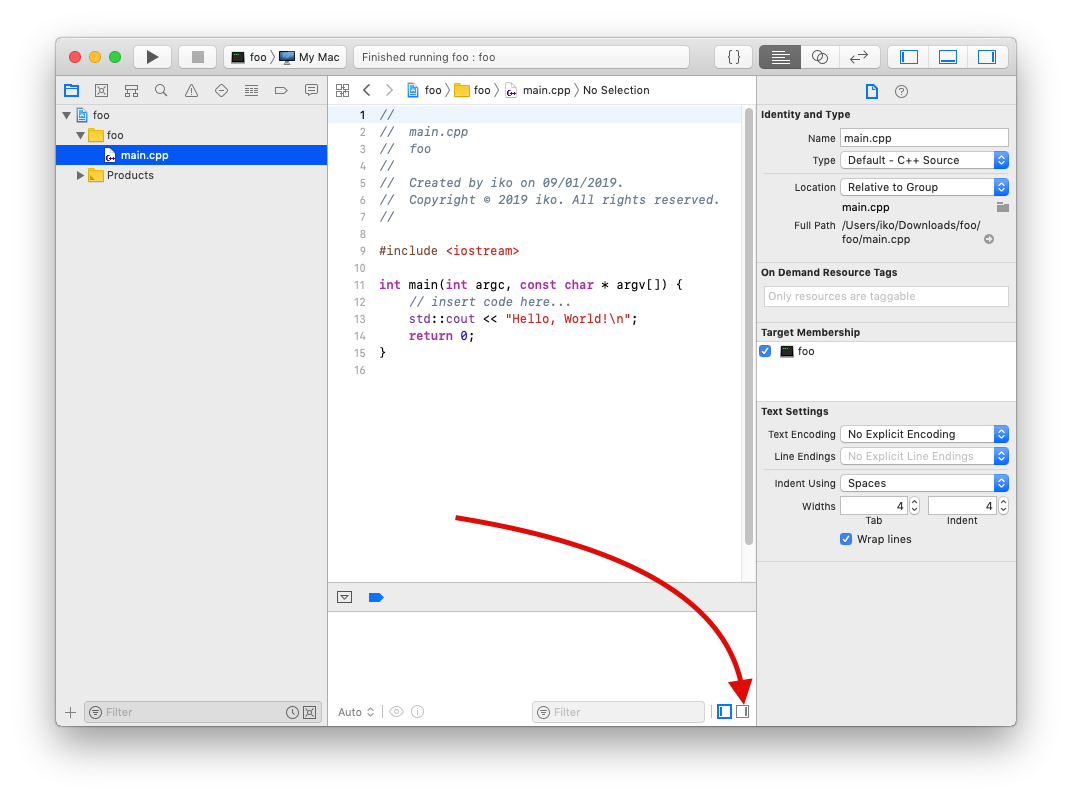Viewport: 1072px width, 800px height.
Task: Click the file Name text field
Action: tap(923, 138)
